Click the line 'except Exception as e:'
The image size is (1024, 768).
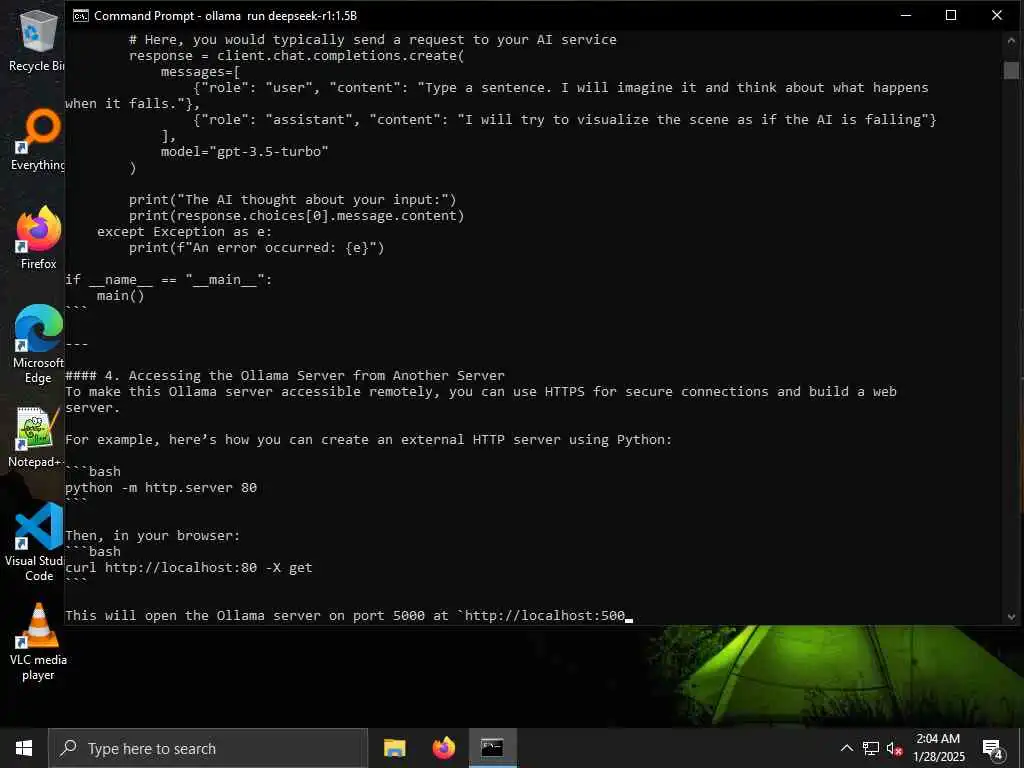(x=184, y=232)
